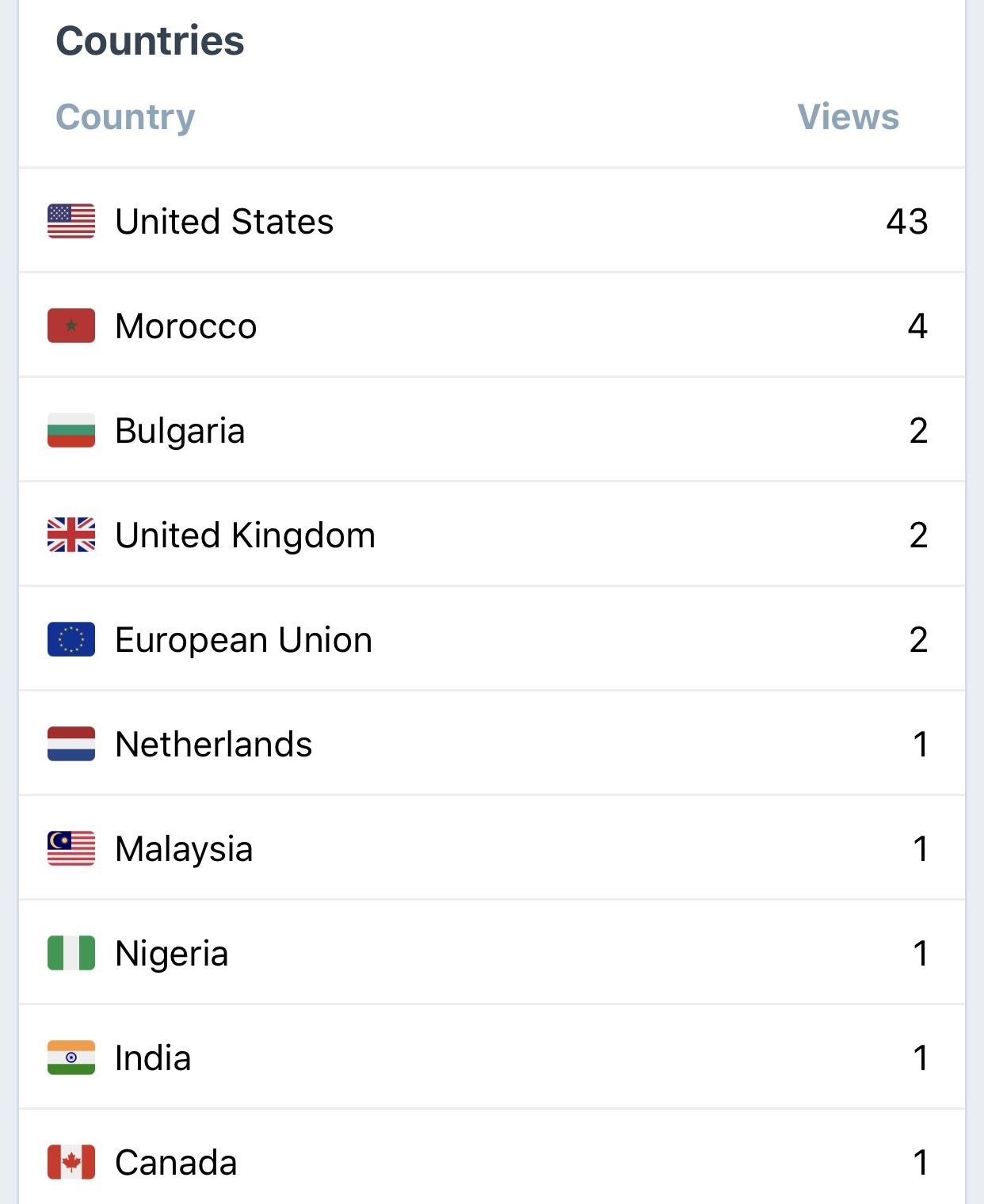Click the European Union flag icon
This screenshot has width=984, height=1204.
[71, 640]
